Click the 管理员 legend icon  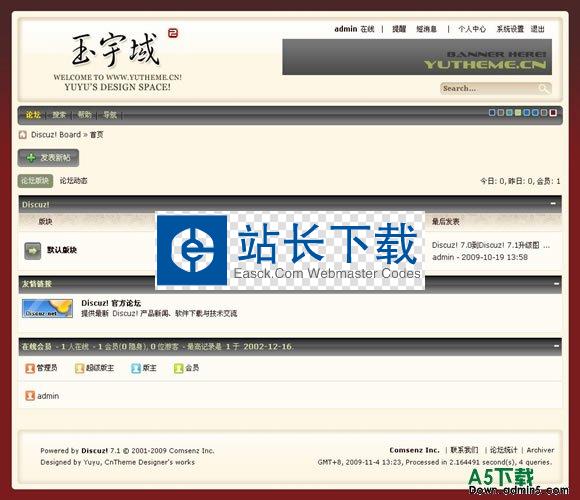(x=30, y=368)
